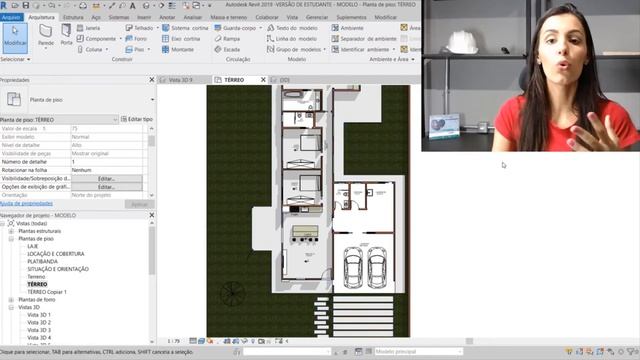Screen dimensions: 640x360
Task: Open the Anotar ribbon tab
Action: click(167, 17)
